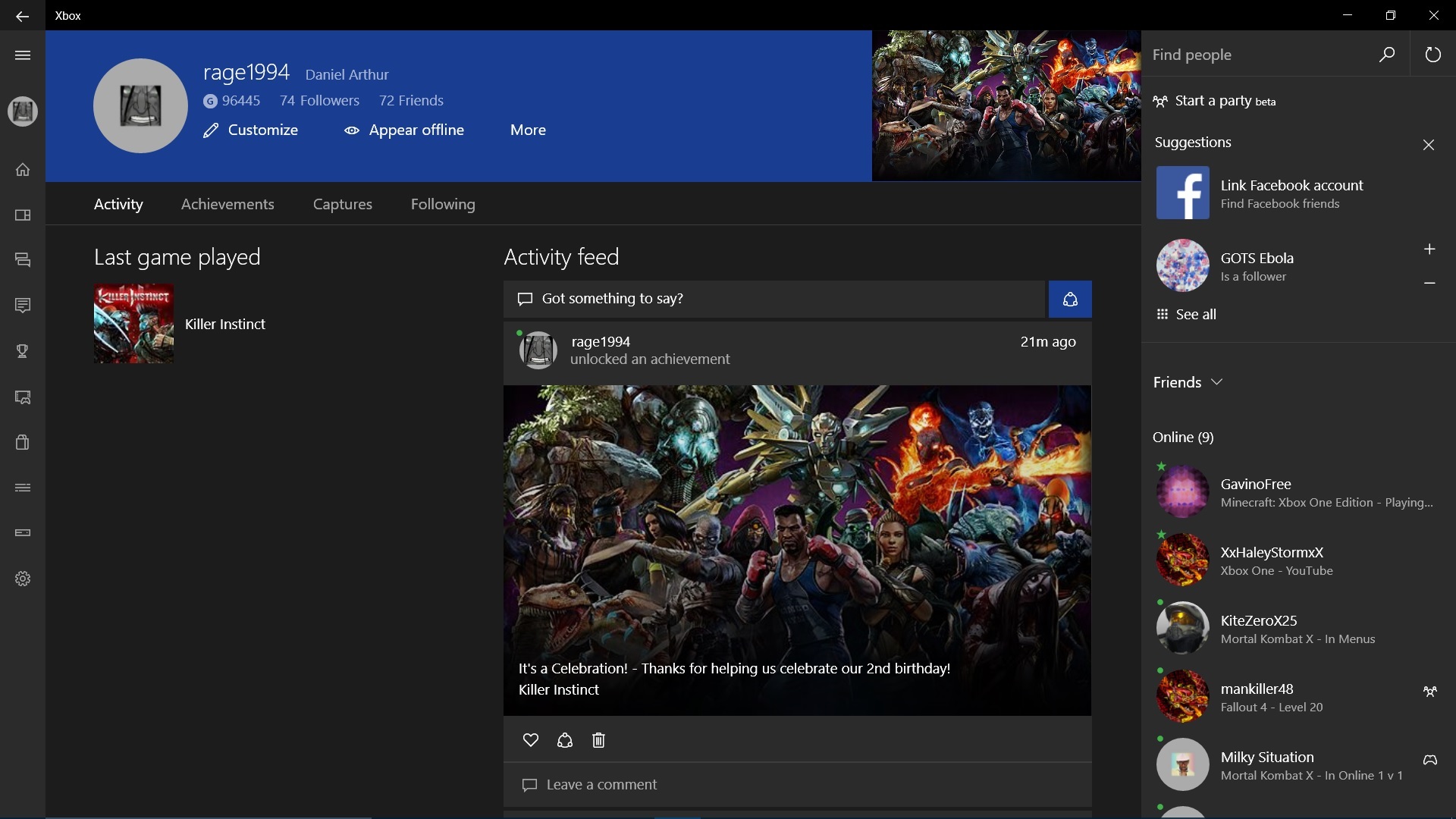Click Killer Instinct title under Last game played
Screen dimensions: 1456x819
(x=225, y=324)
